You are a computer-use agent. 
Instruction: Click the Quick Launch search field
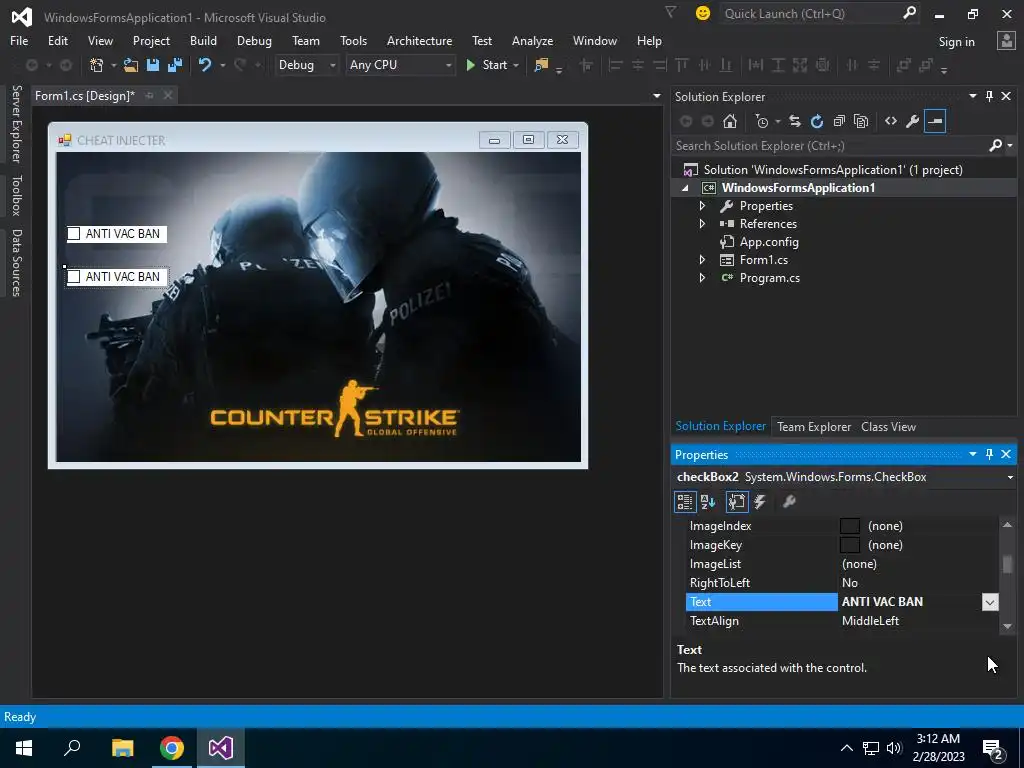pyautogui.click(x=810, y=14)
